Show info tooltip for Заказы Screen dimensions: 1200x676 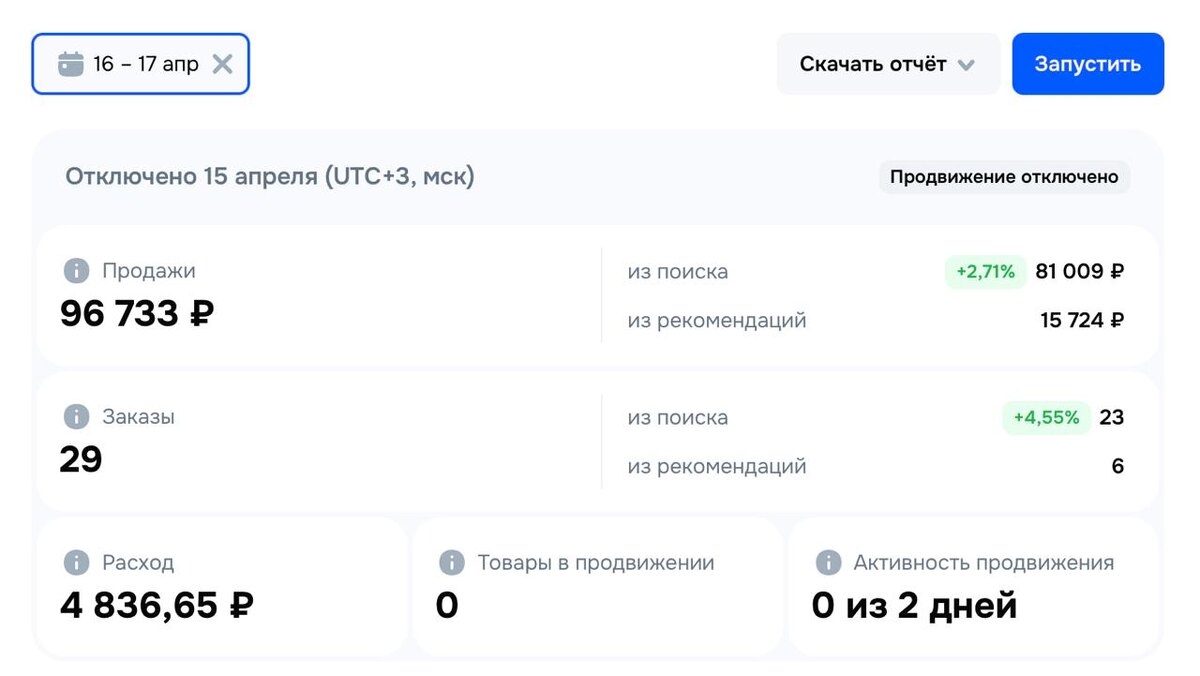pyautogui.click(x=76, y=416)
